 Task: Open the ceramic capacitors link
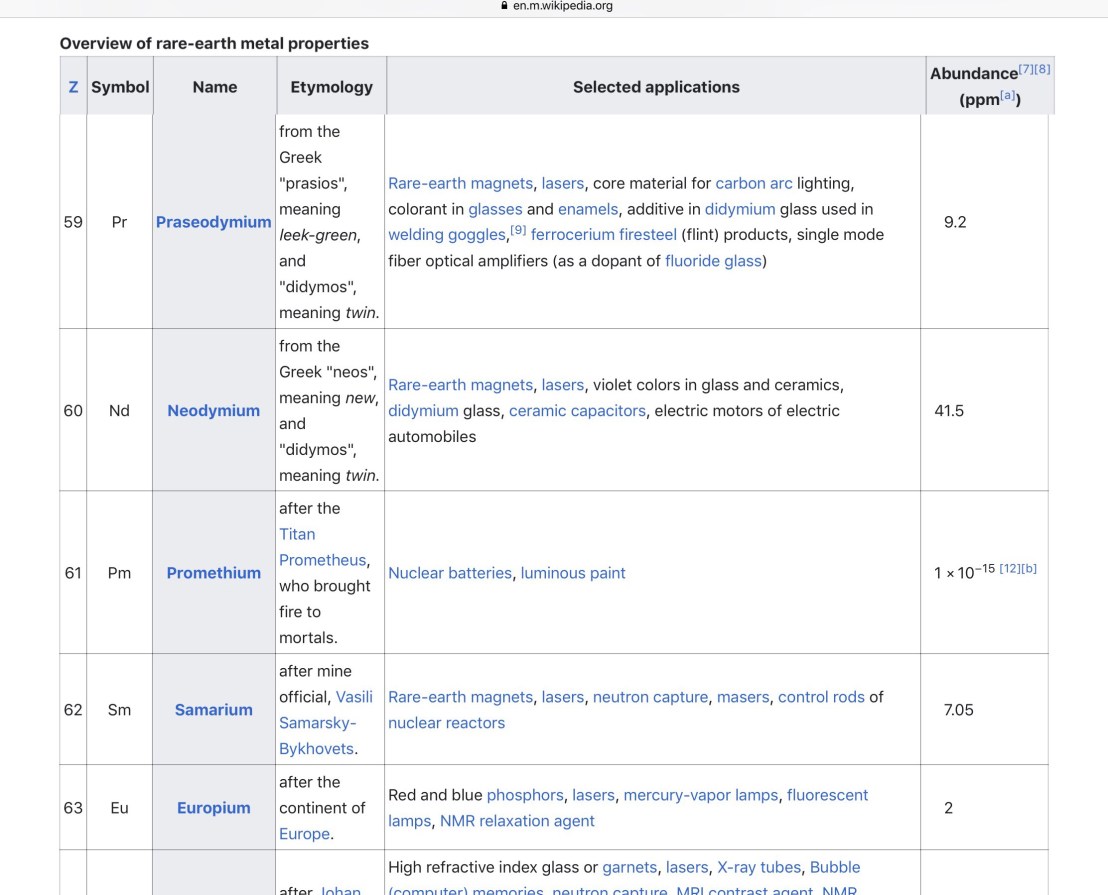click(x=577, y=411)
